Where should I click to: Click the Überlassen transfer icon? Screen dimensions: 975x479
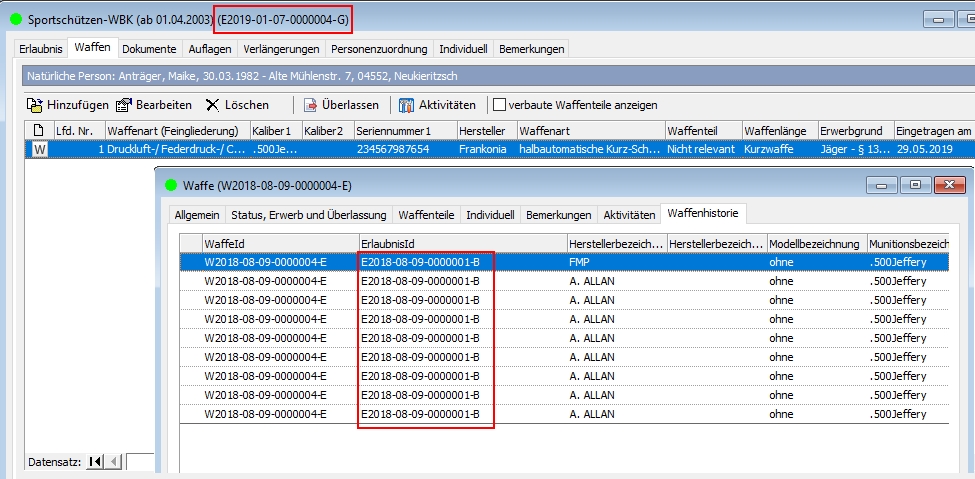(x=311, y=105)
